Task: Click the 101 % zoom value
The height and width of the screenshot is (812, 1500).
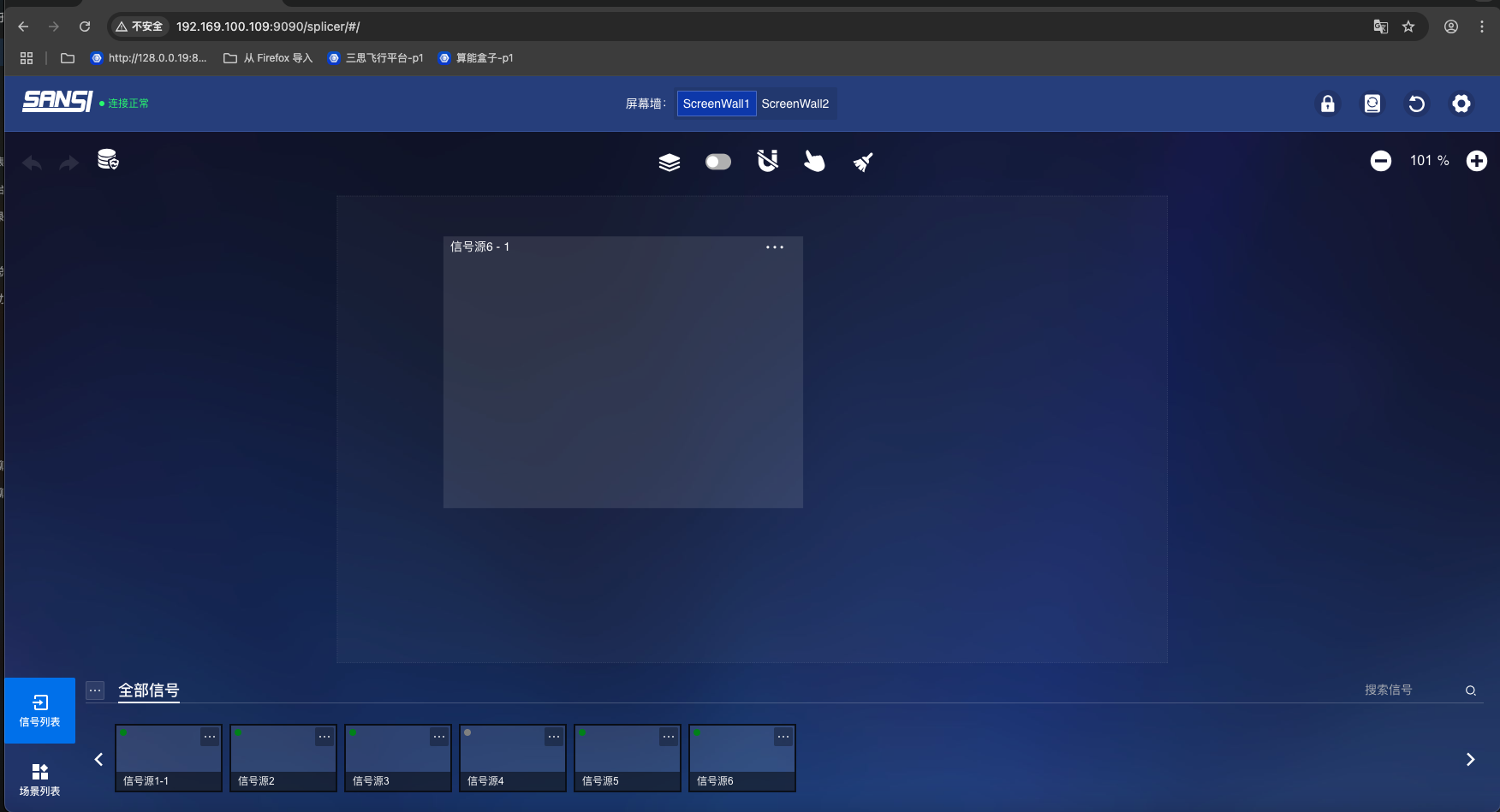Action: tap(1430, 161)
